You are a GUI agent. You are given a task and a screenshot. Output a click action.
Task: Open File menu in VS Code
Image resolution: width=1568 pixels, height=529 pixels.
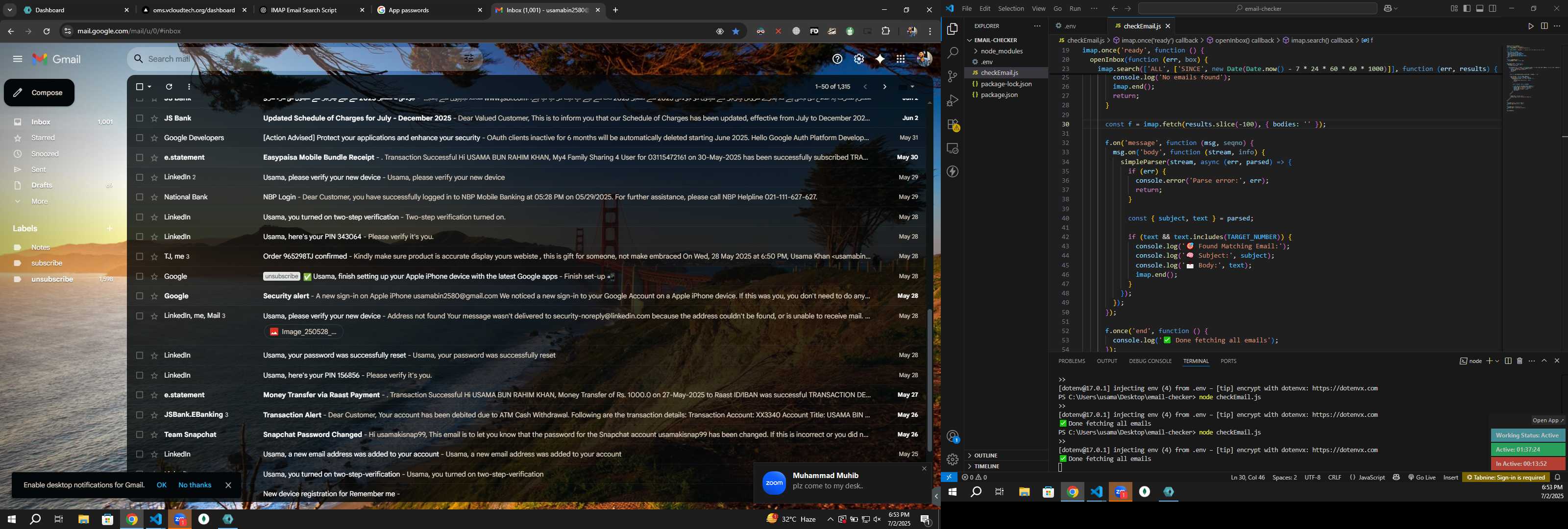point(967,8)
